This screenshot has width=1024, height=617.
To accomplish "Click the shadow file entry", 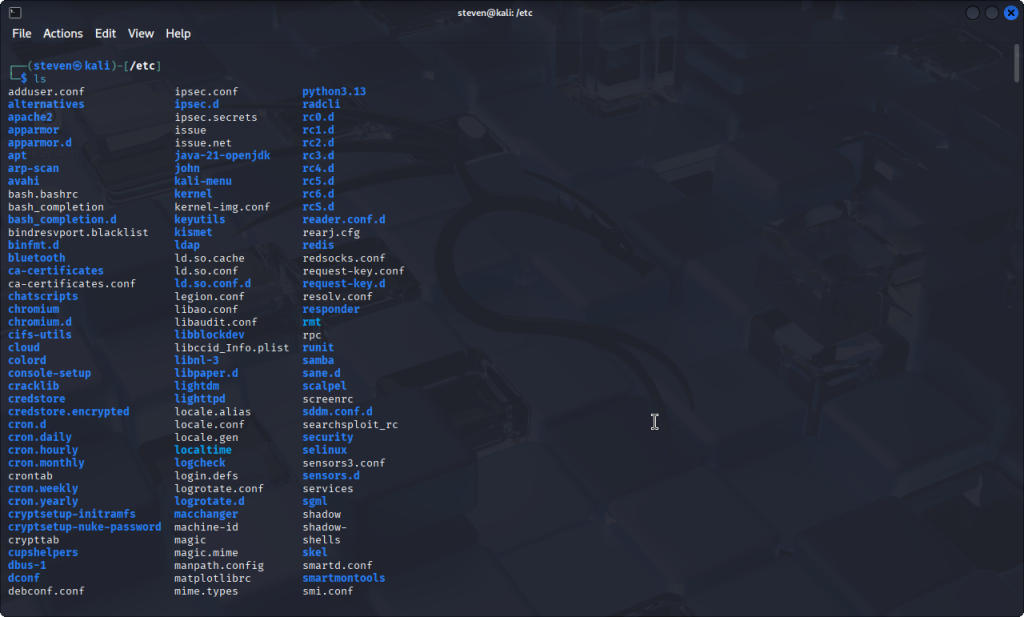I will (321, 514).
